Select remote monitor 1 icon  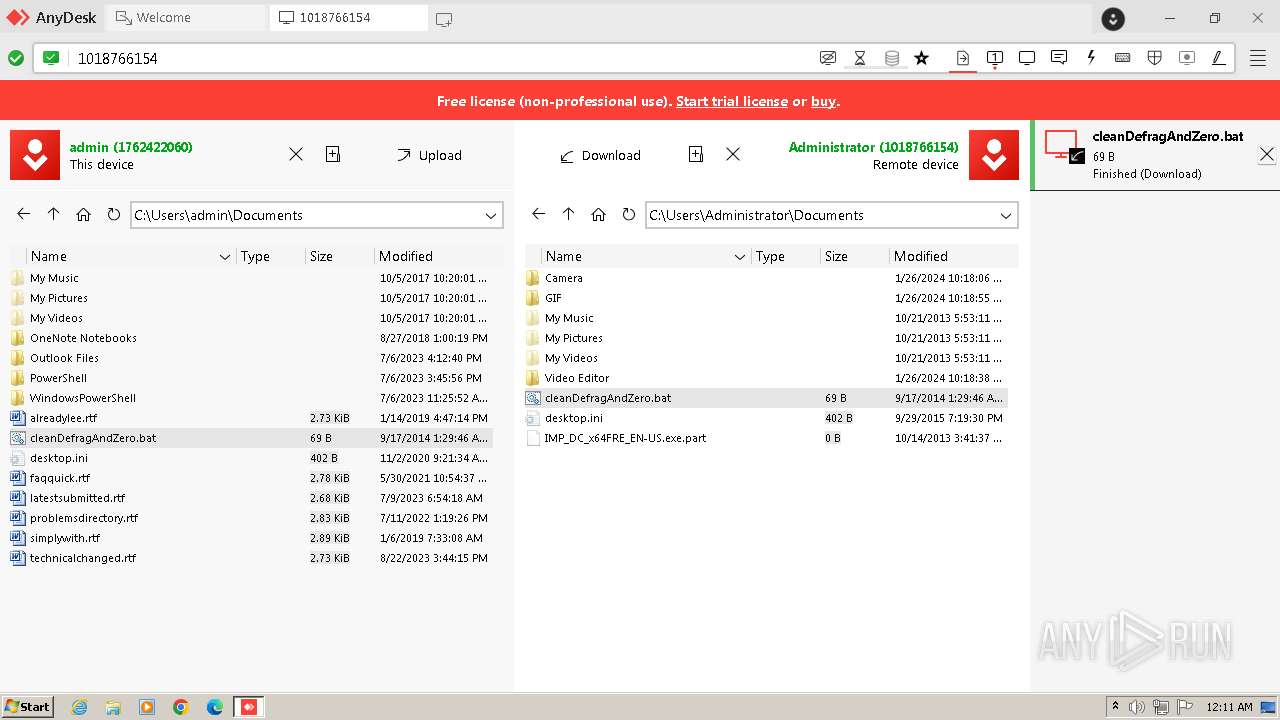(995, 58)
